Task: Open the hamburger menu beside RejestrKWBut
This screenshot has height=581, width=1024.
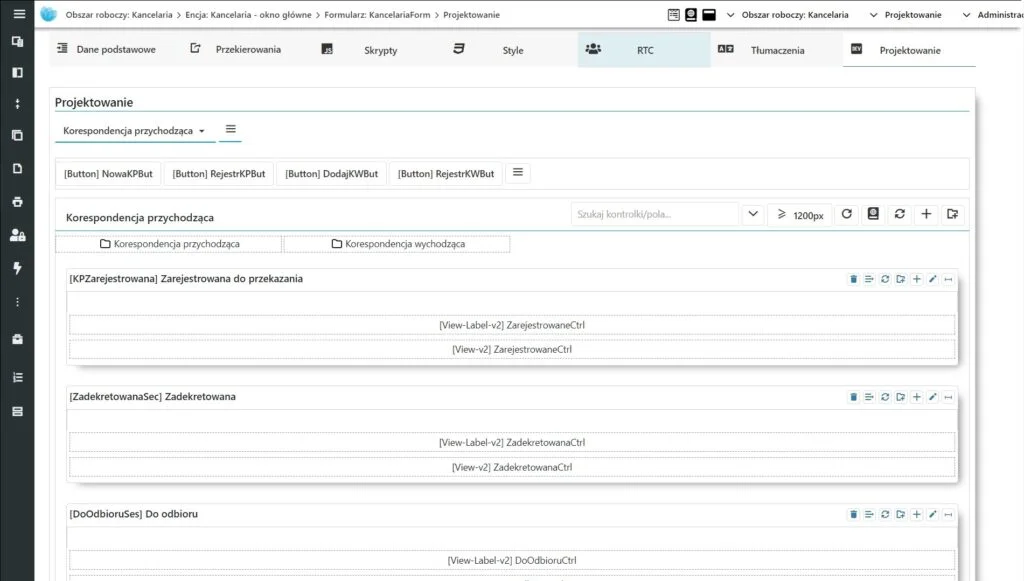Action: click(x=517, y=172)
